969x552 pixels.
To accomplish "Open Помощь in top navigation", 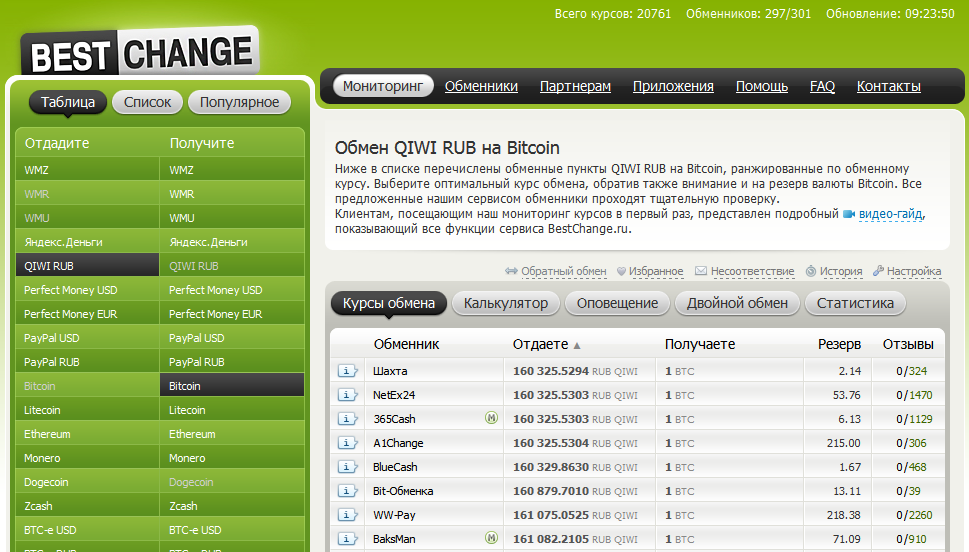I will (x=761, y=86).
